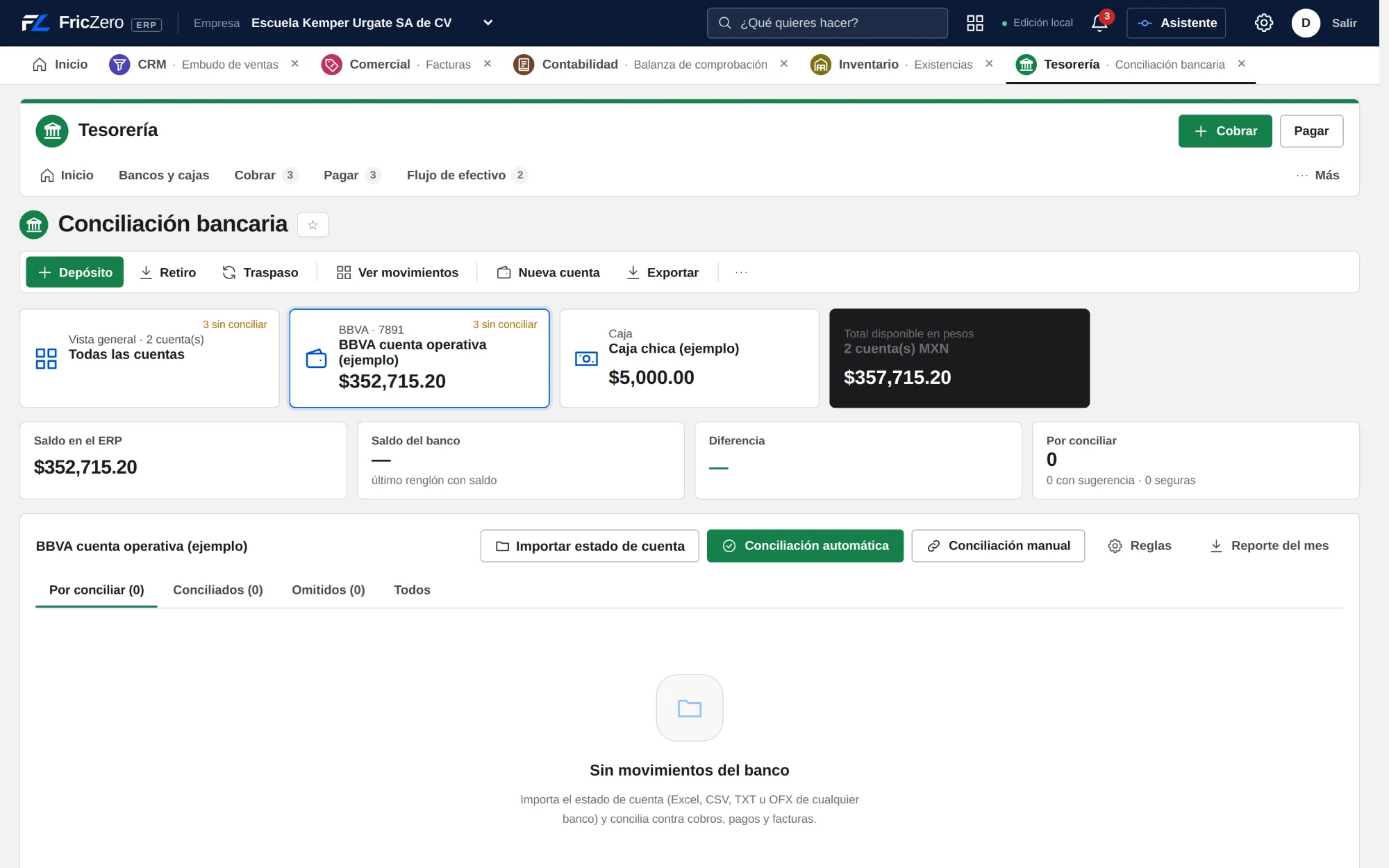
Task: Select the BBVA cuenta operativa card
Action: pyautogui.click(x=419, y=358)
